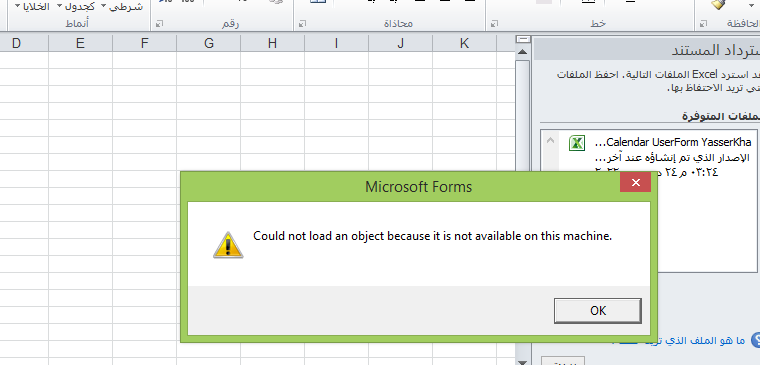
Task: Click the 'أنماط' styles group label
Action: pyautogui.click(x=77, y=23)
